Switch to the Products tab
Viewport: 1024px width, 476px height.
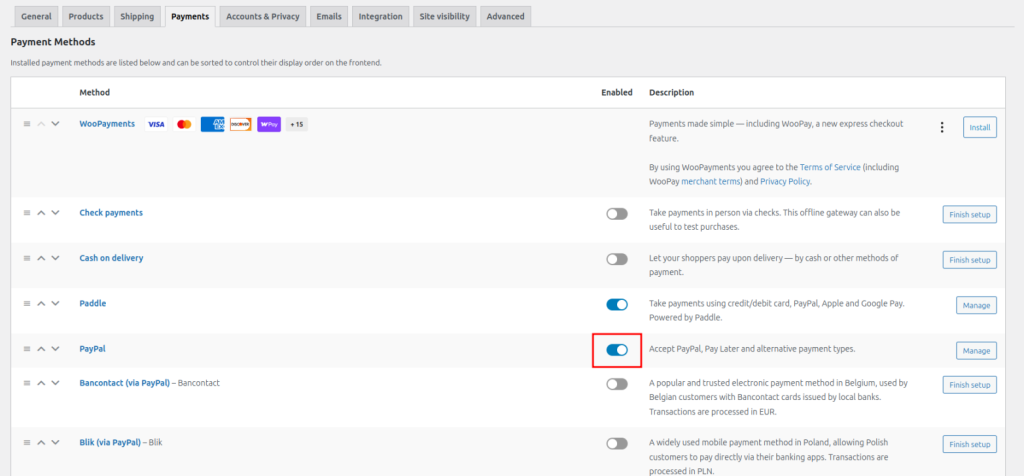86,16
